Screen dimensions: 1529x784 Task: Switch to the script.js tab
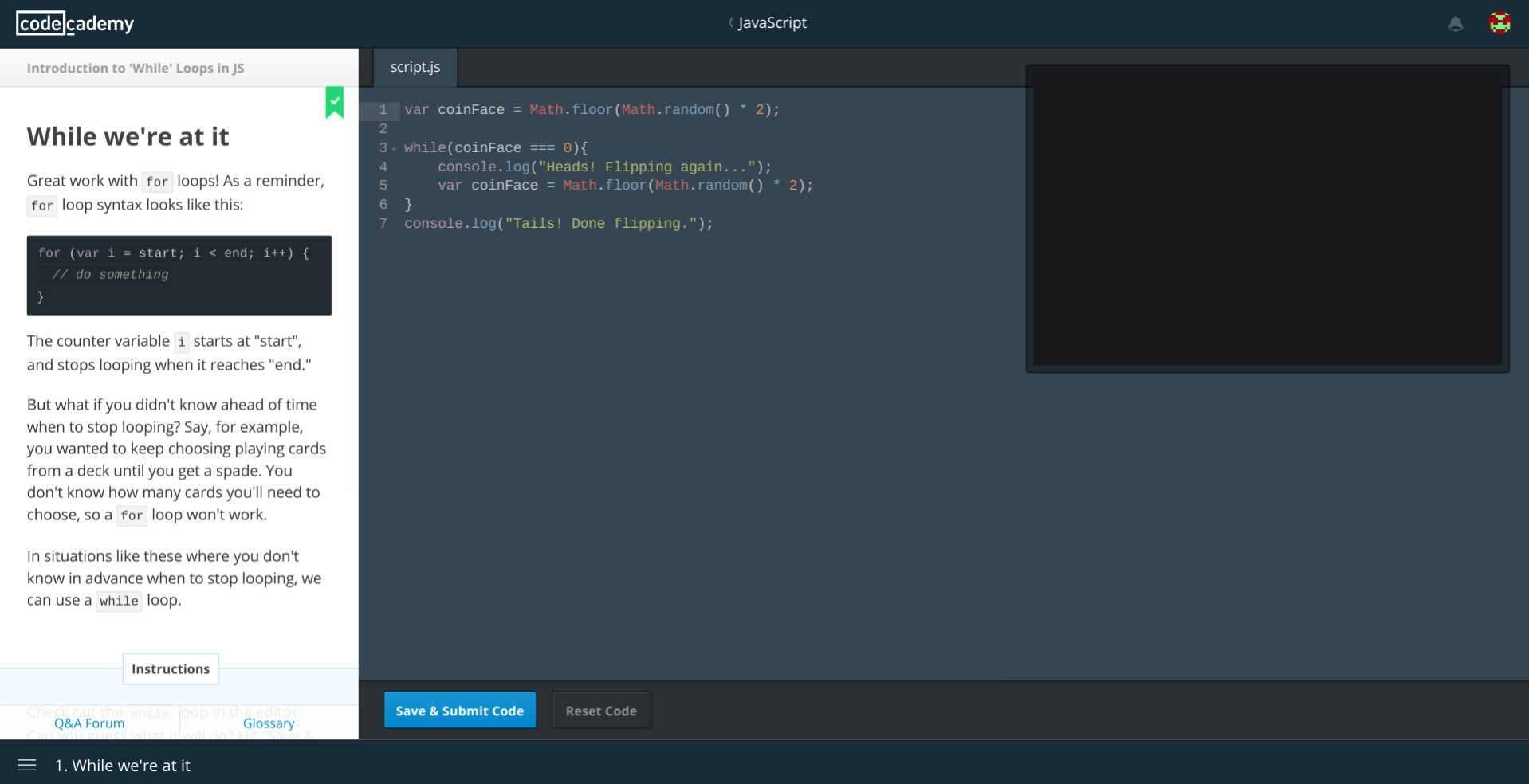415,67
